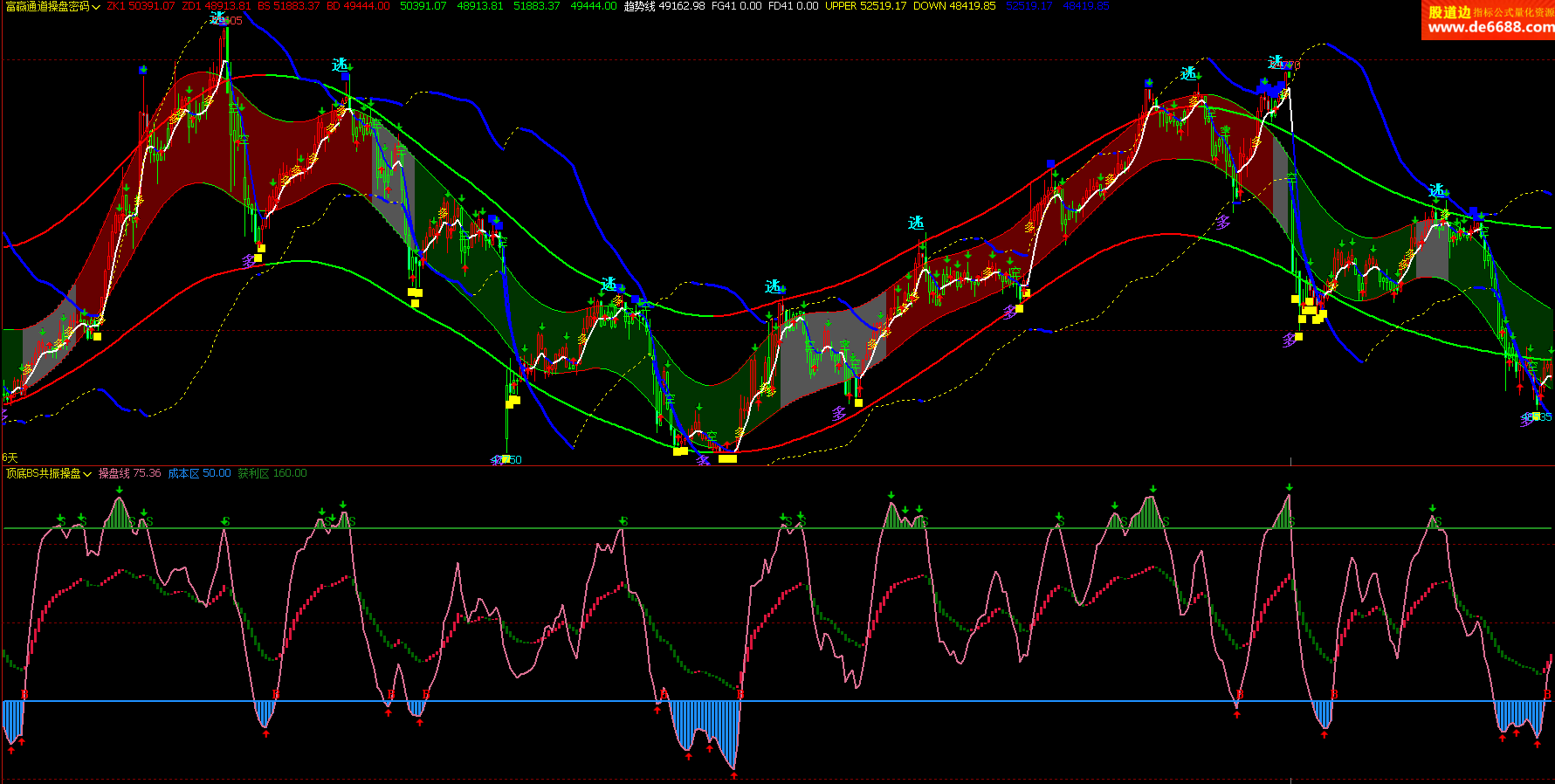
Task: Click the yellow UPPER 52519.17 label
Action: click(865, 6)
